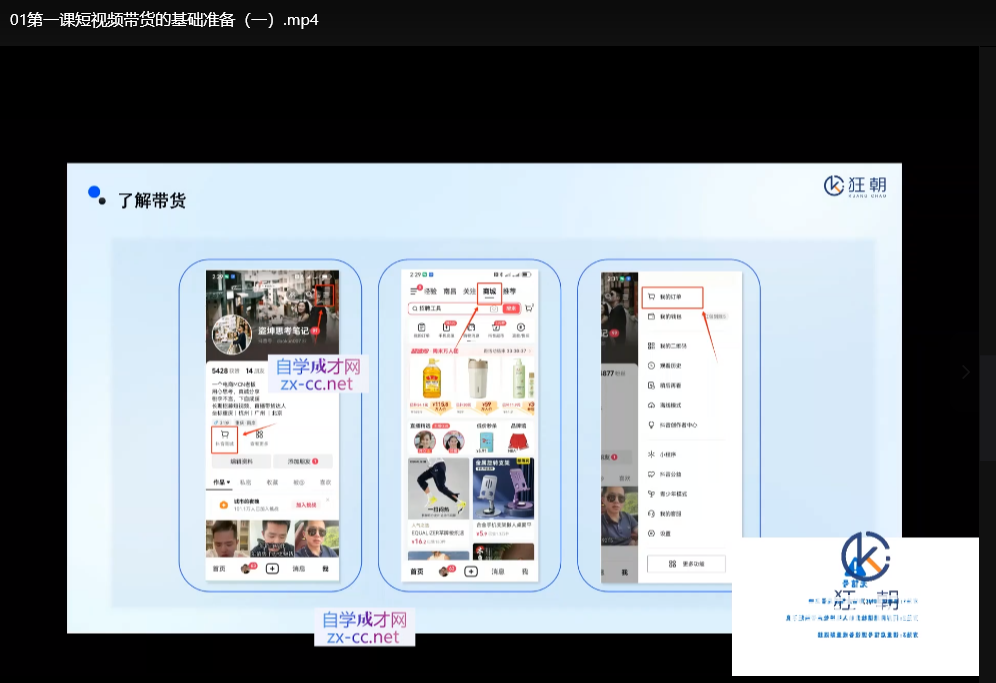Expand the 作品 dropdown tab in left phone

[x=222, y=482]
